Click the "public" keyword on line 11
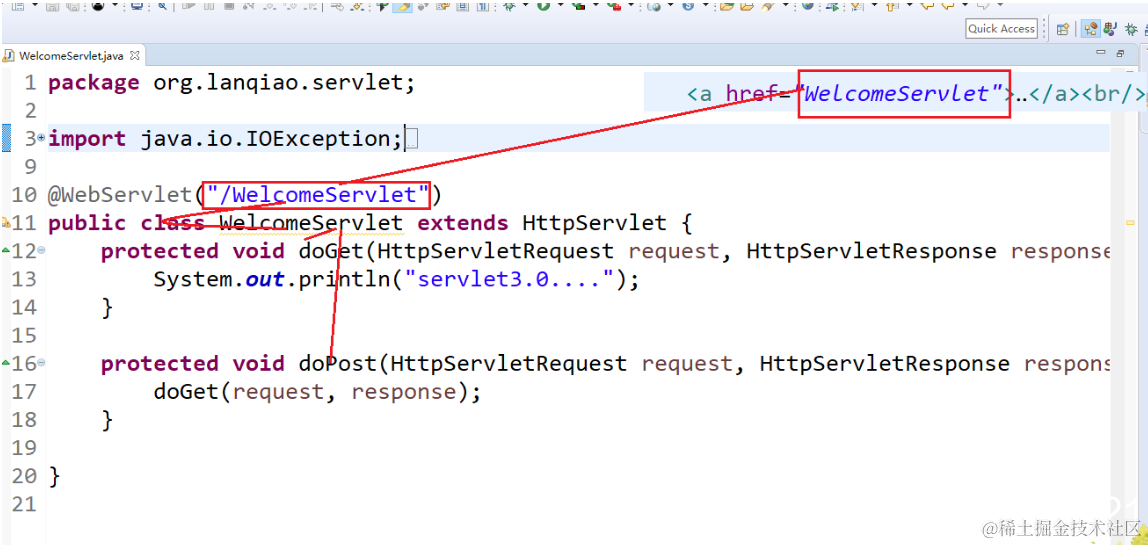This screenshot has height=545, width=1148. [86, 223]
